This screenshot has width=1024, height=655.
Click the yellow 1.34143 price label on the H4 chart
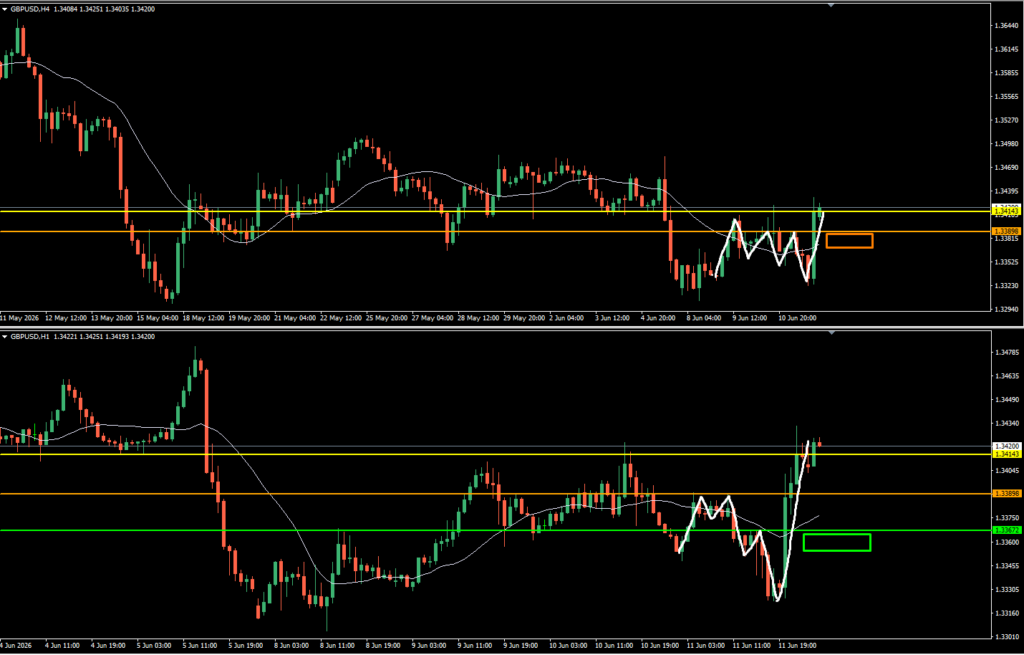[1006, 212]
